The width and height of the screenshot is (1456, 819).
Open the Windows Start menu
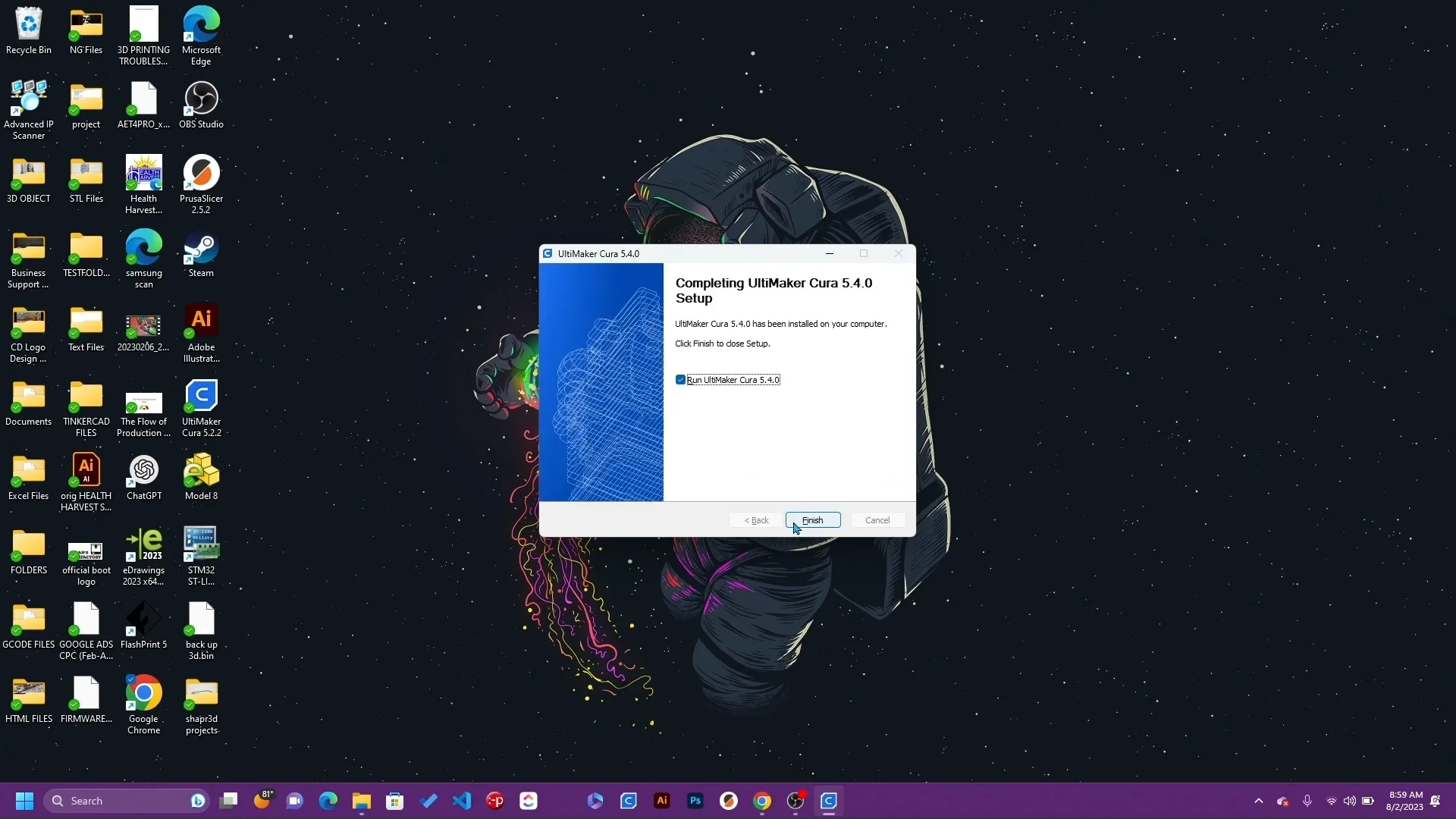(x=25, y=801)
